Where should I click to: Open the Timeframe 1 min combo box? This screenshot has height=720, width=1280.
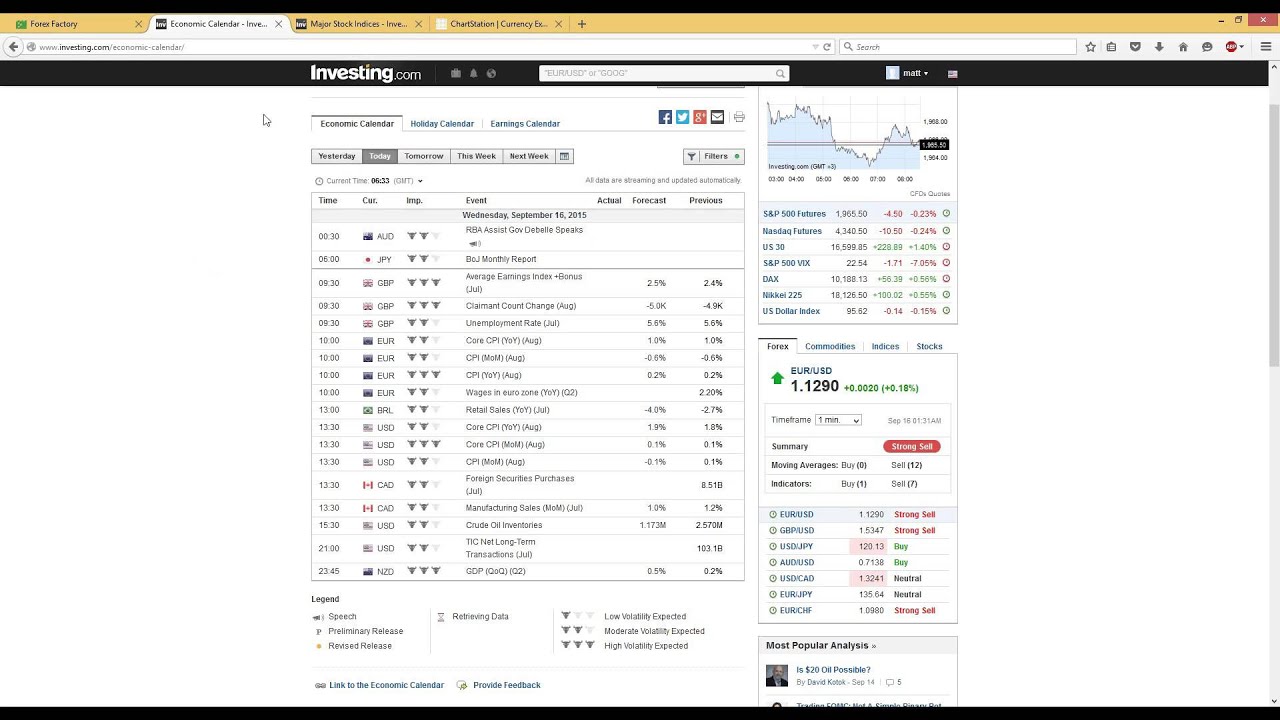[838, 420]
